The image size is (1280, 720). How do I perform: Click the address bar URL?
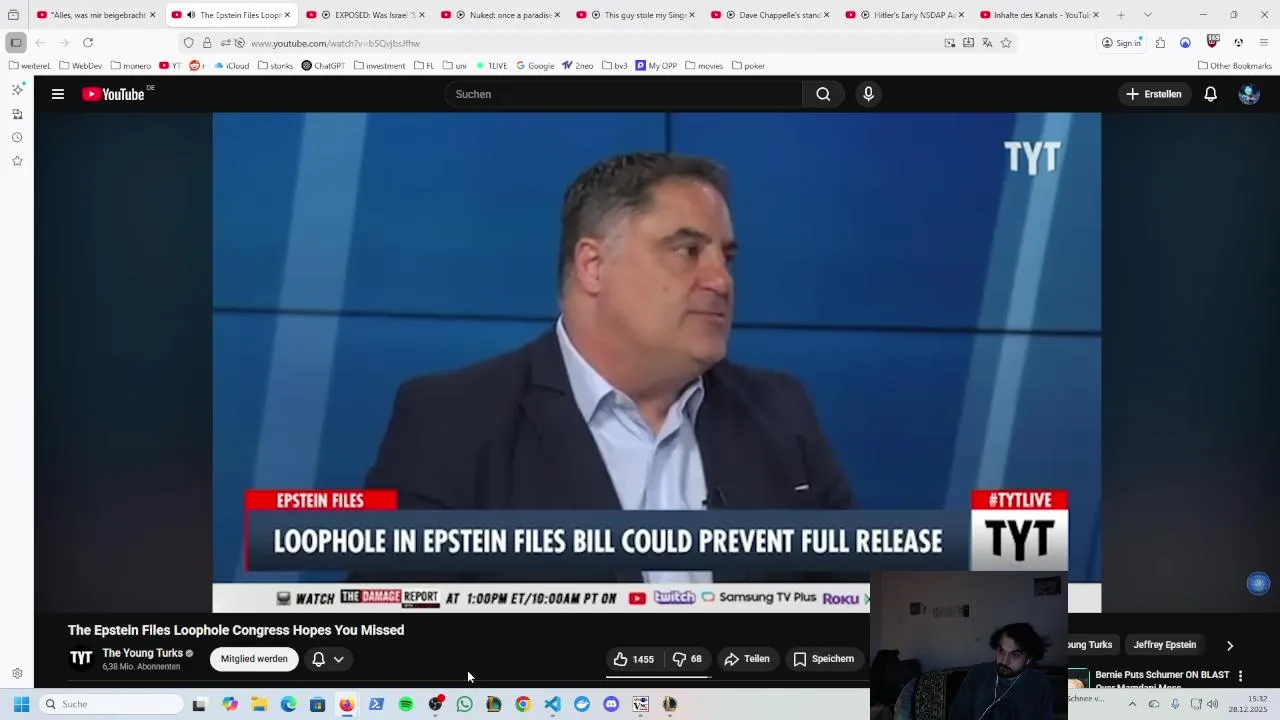tap(335, 43)
